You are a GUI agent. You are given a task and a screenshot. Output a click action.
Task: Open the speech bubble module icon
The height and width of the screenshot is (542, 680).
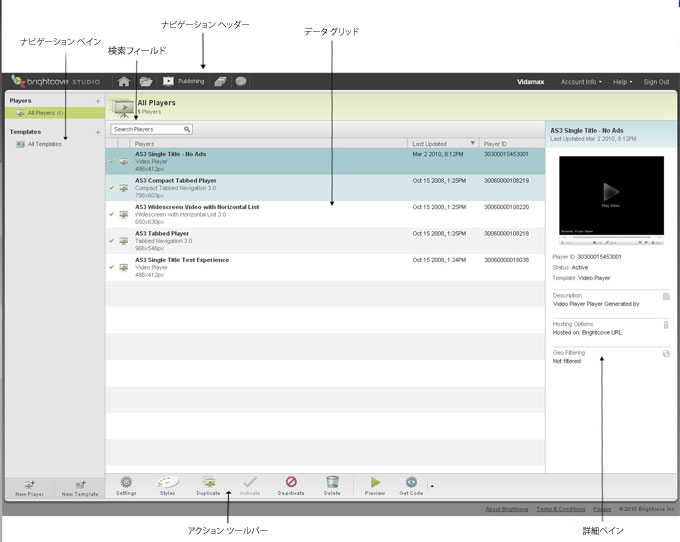tap(241, 81)
